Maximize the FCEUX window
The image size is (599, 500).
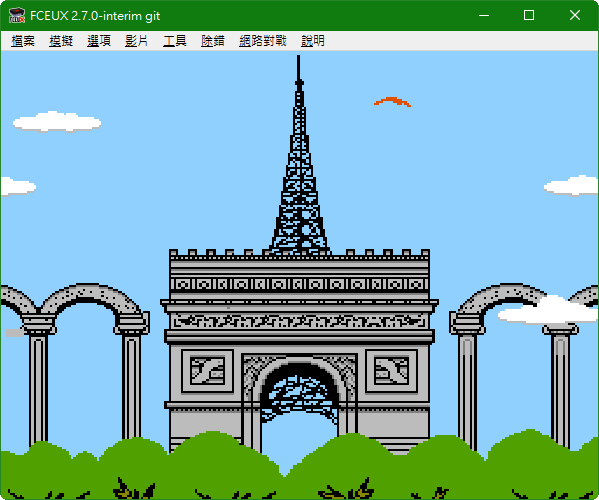(x=529, y=16)
